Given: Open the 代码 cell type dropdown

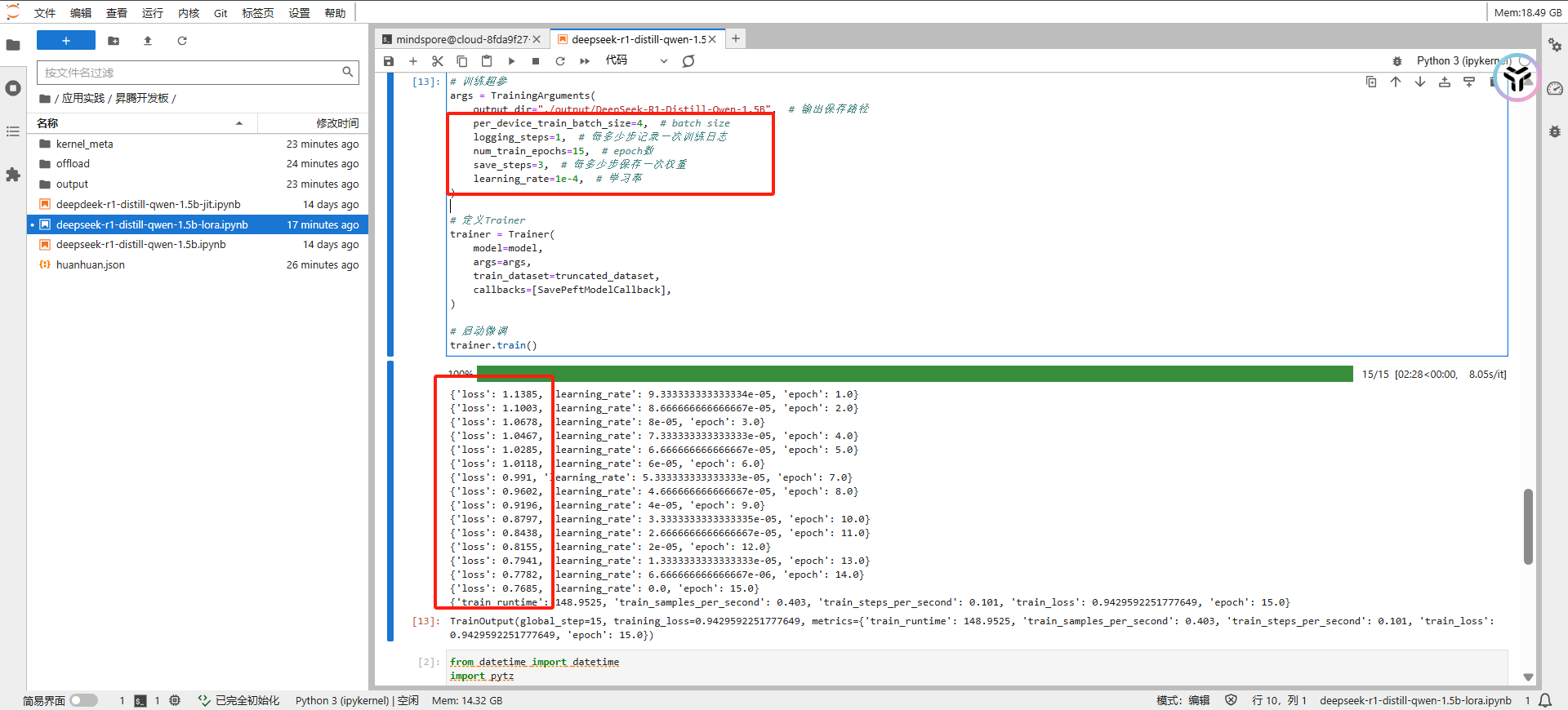Looking at the screenshot, I should (x=636, y=61).
